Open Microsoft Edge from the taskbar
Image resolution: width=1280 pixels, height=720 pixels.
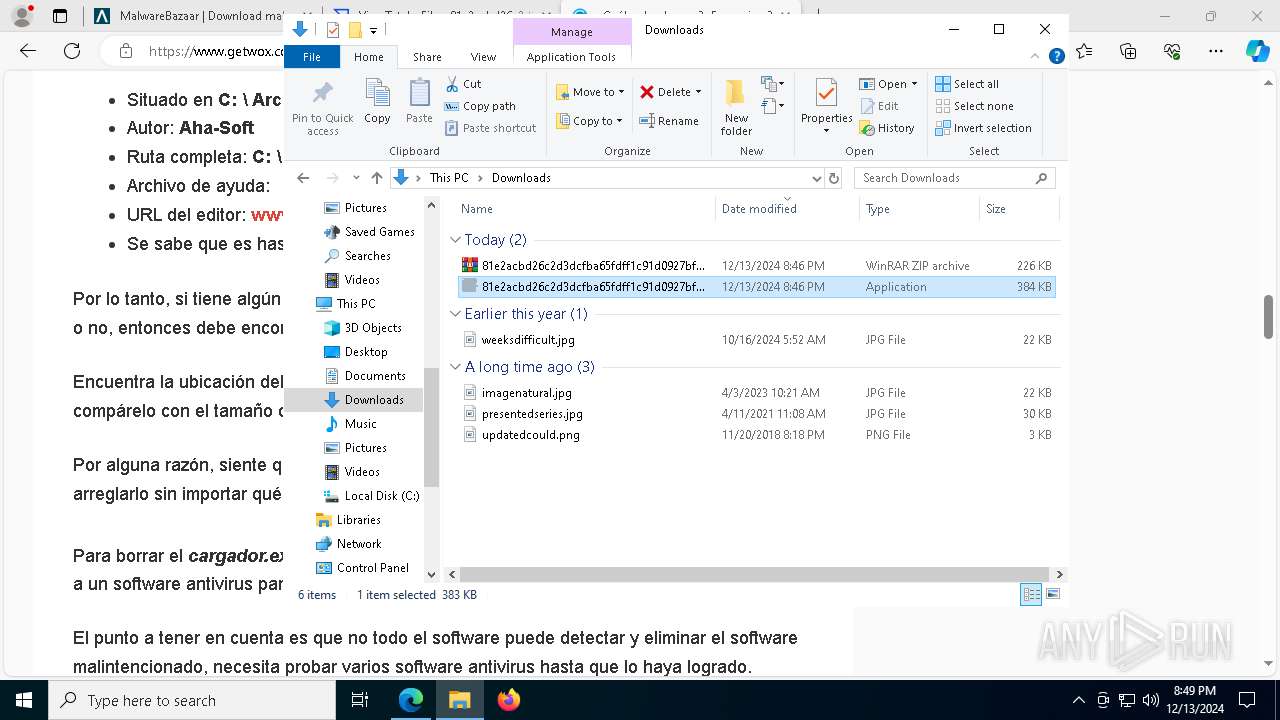point(411,700)
